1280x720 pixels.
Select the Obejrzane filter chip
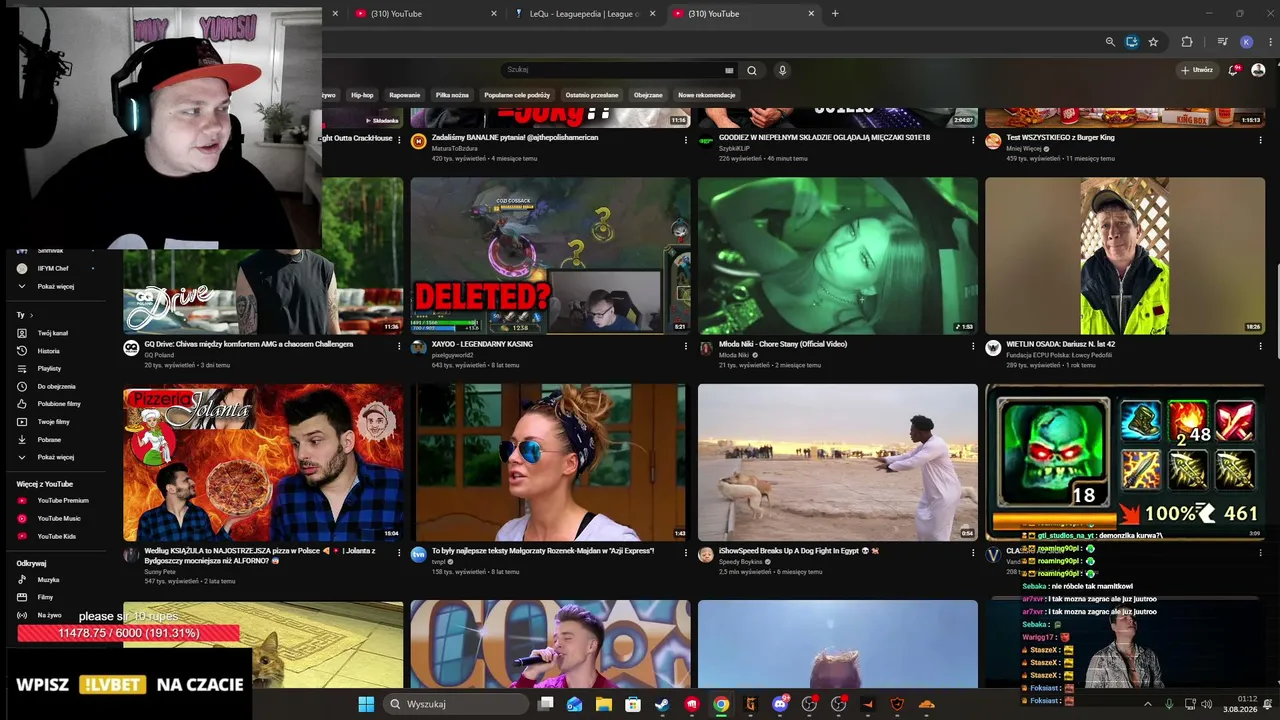[648, 95]
